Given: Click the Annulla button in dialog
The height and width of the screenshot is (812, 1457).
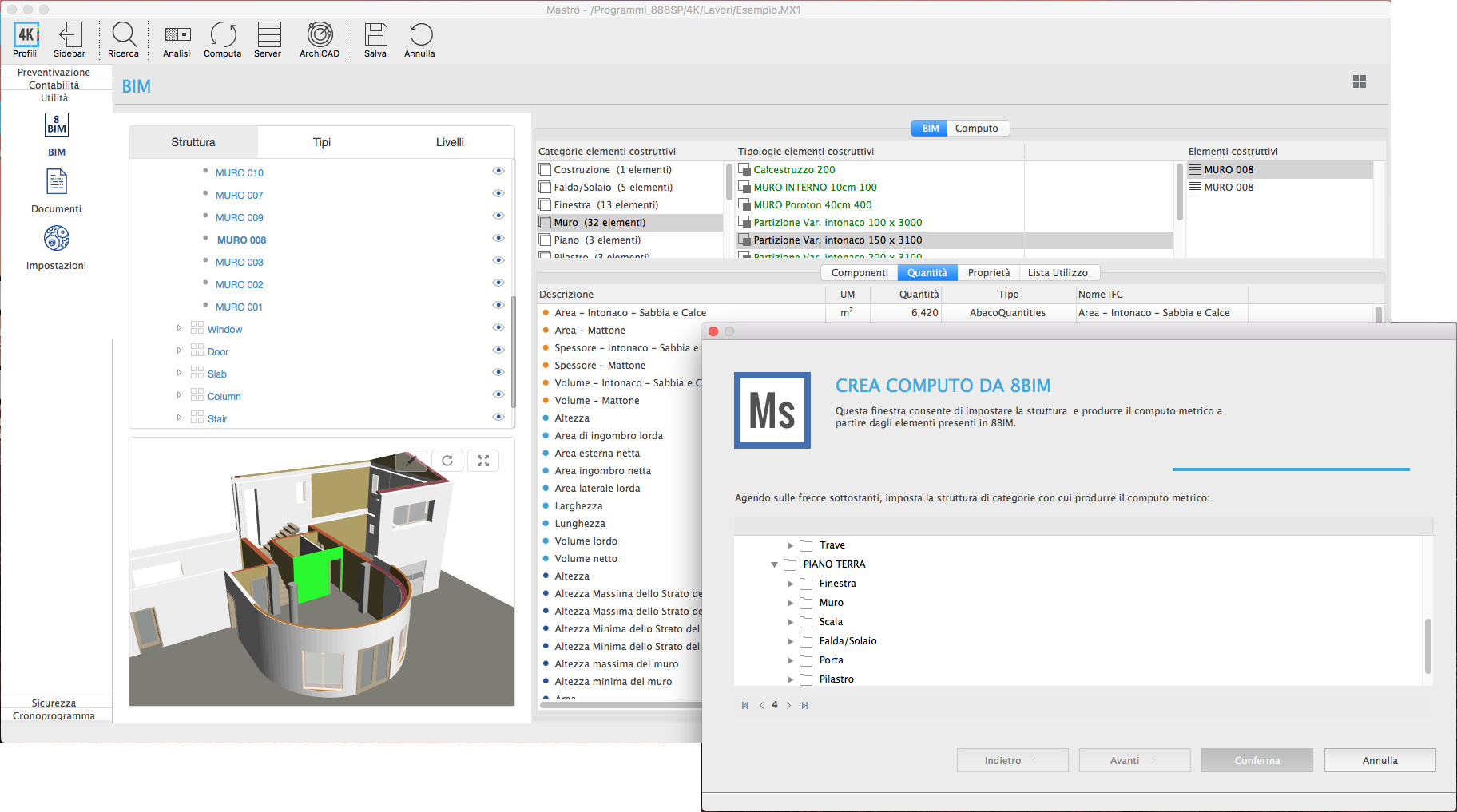Looking at the screenshot, I should pos(1380,760).
